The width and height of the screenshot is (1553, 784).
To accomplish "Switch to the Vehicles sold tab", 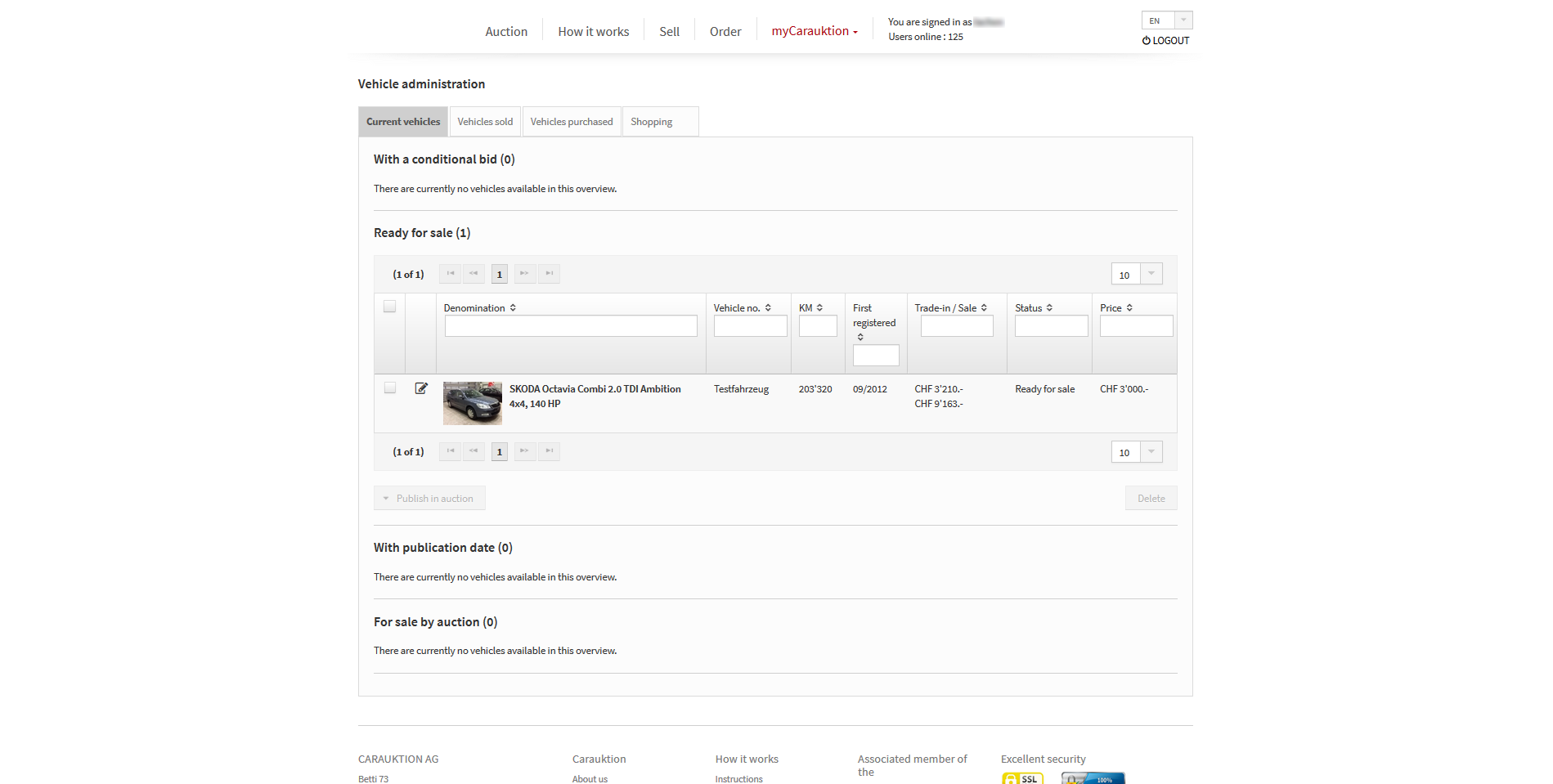I will [x=485, y=122].
